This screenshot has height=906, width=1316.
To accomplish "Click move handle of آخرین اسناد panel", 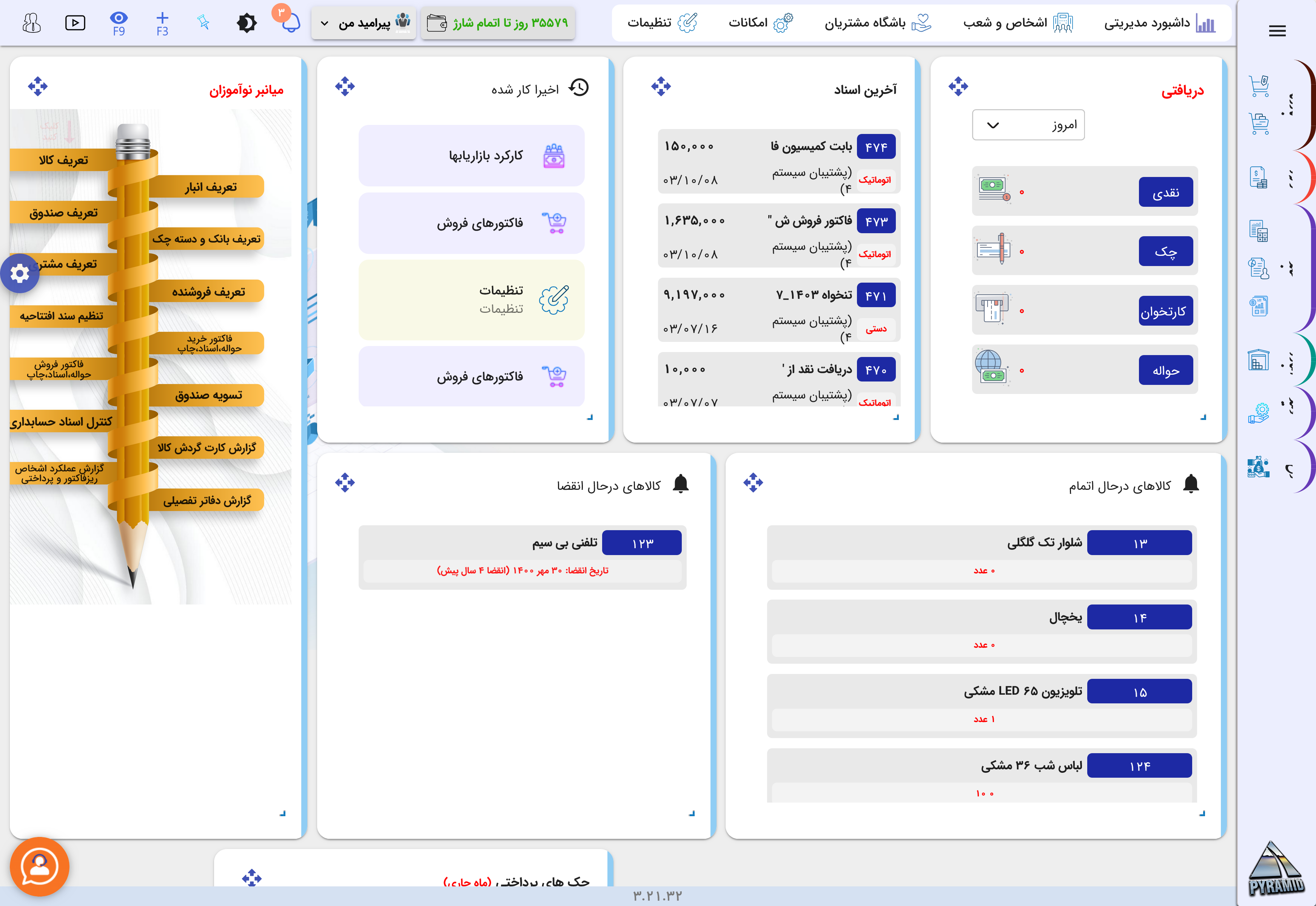I will tap(661, 86).
